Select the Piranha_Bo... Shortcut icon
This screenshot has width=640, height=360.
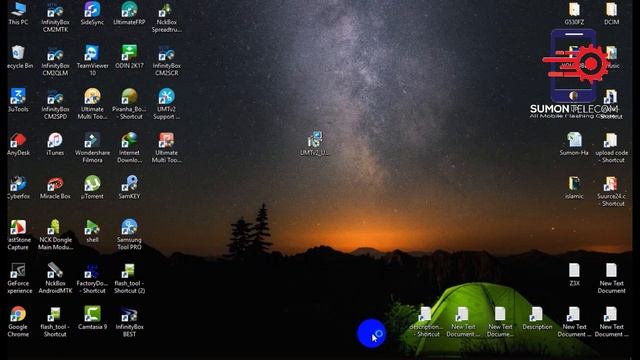[x=129, y=104]
